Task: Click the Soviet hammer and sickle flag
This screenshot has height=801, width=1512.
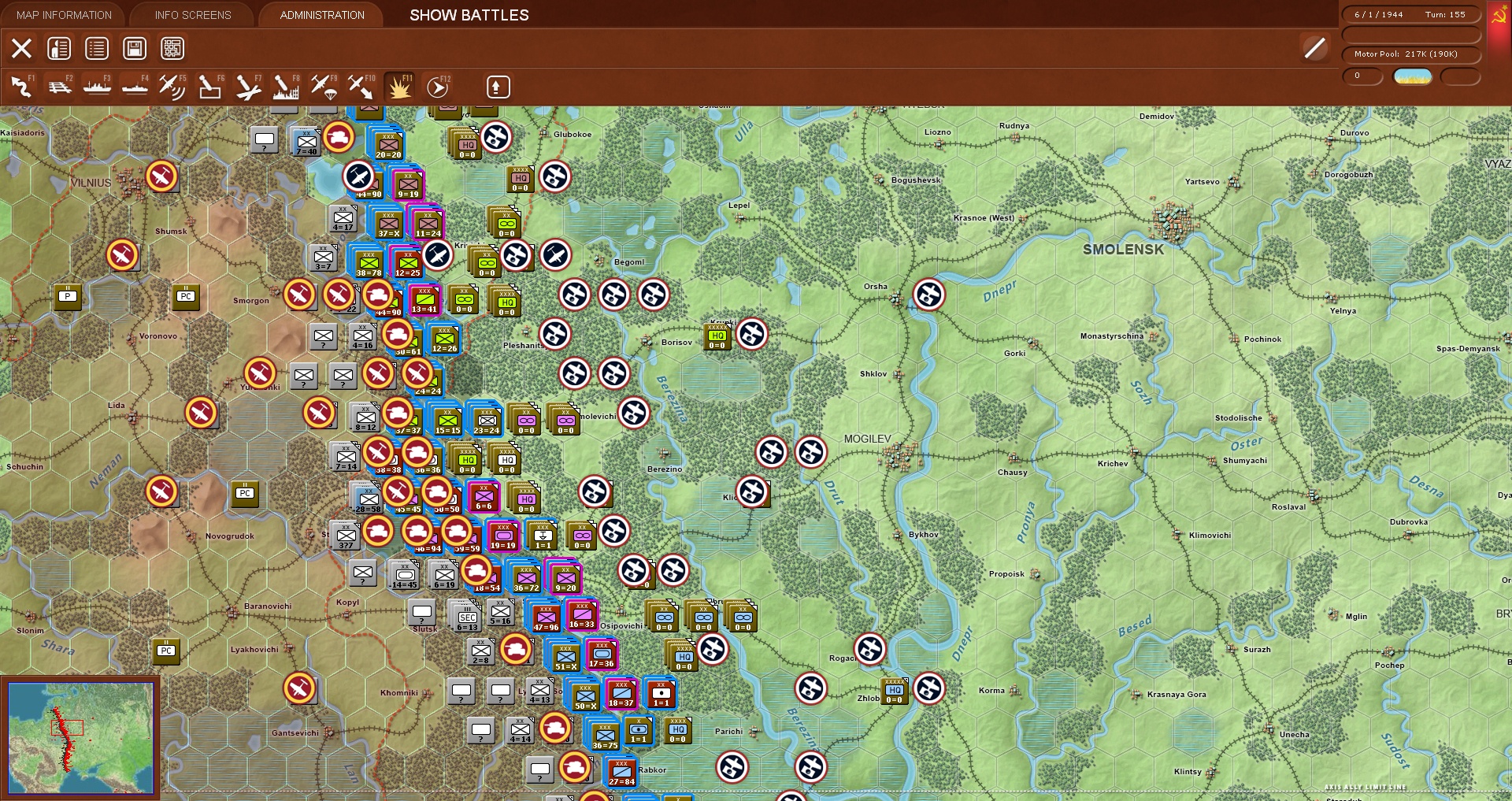Action: coord(1498,17)
